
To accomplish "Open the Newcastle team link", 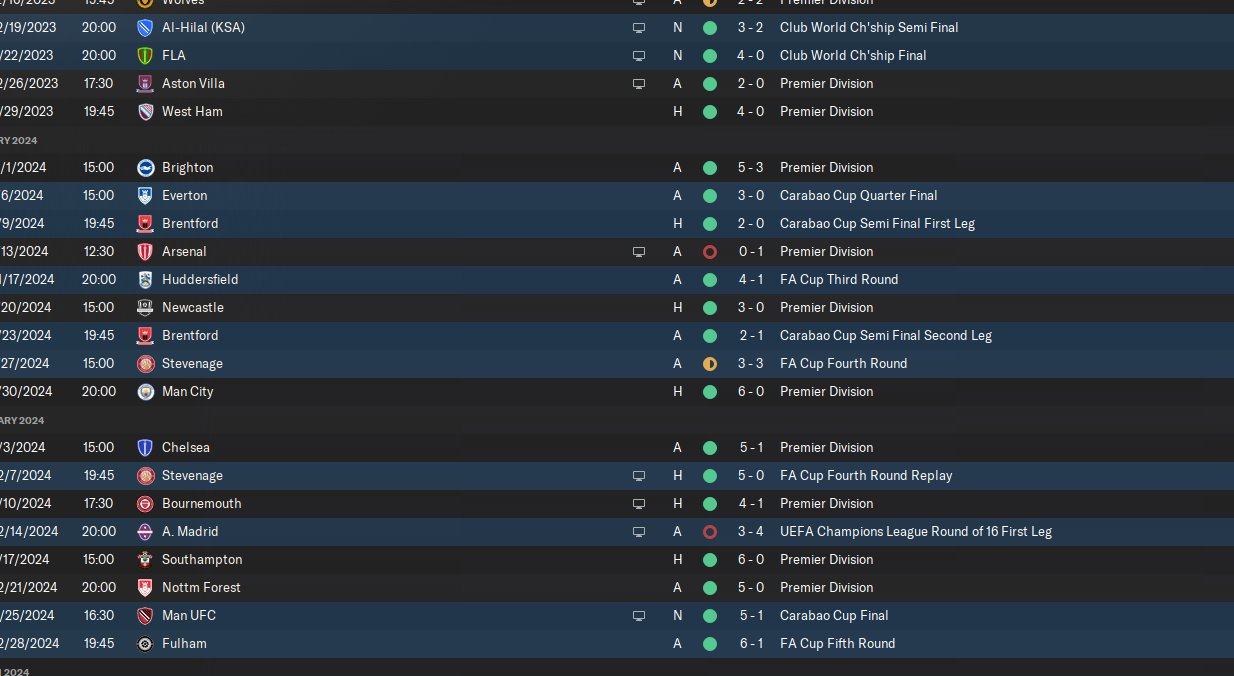I will pos(193,307).
